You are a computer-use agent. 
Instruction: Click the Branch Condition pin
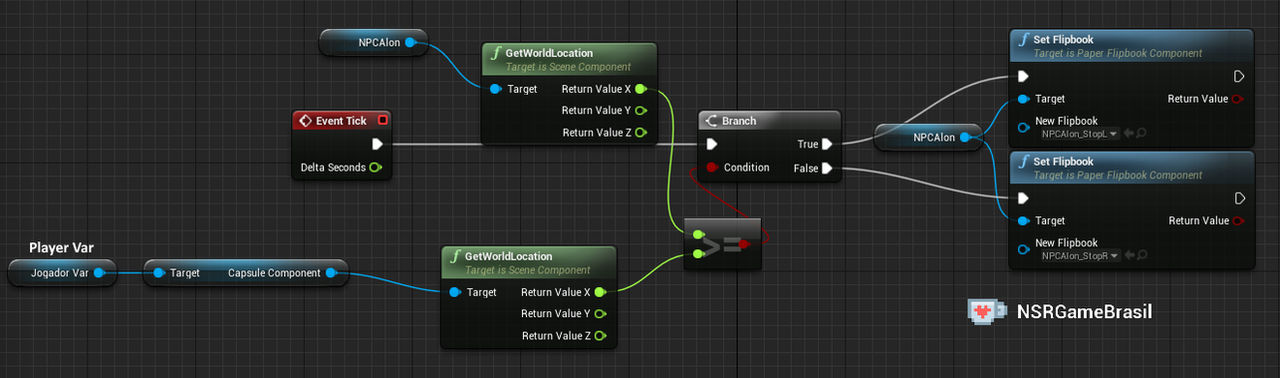tap(712, 167)
